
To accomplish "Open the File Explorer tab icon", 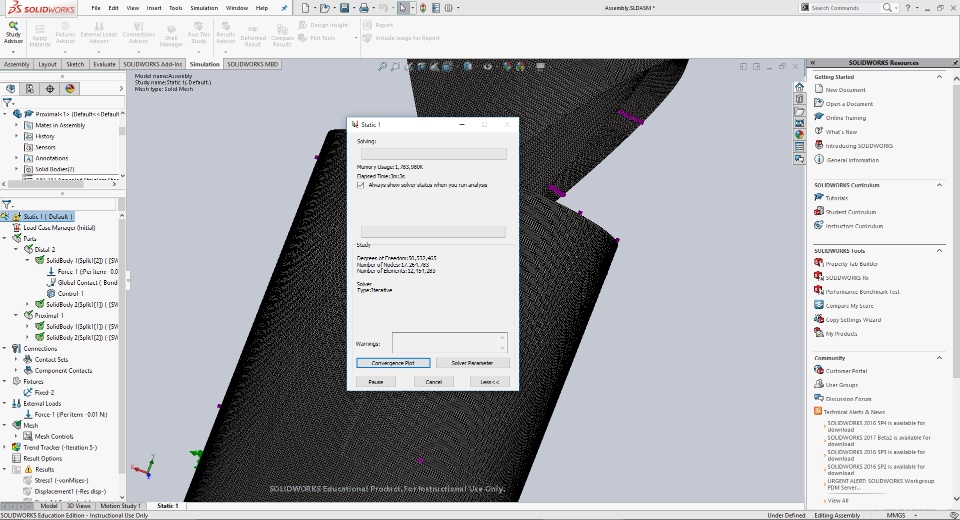I will pos(799,111).
